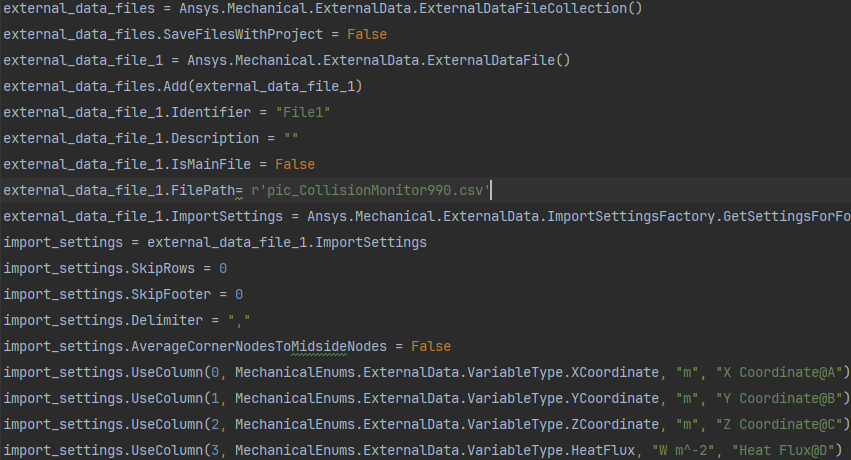
Task: Place cursor on False after SaveFilesWithProject
Action: point(367,34)
